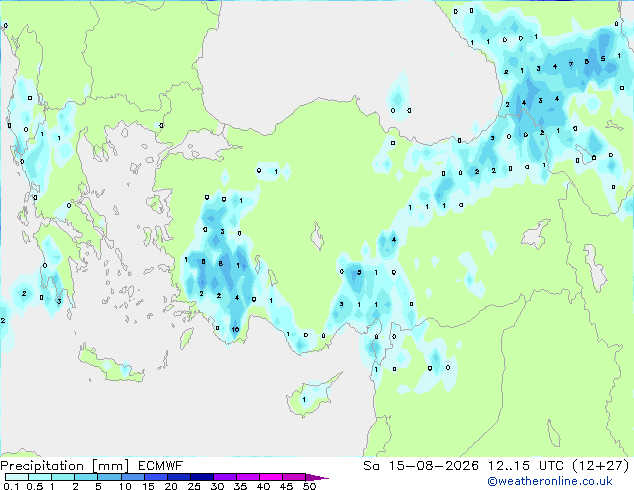
Task: Click the forecast offset "(12+27)"
Action: coord(601,466)
